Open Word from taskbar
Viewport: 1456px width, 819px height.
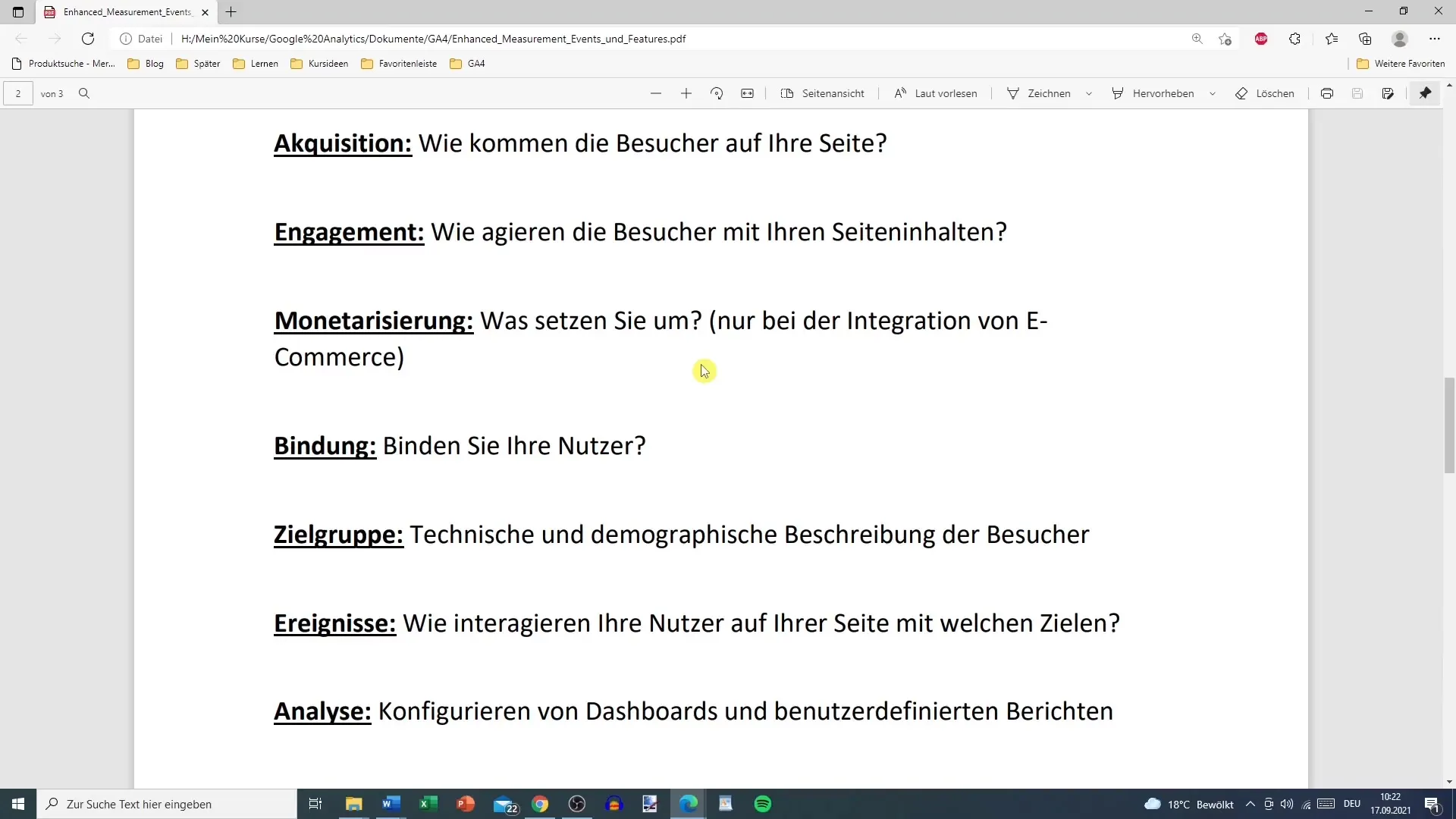391,804
